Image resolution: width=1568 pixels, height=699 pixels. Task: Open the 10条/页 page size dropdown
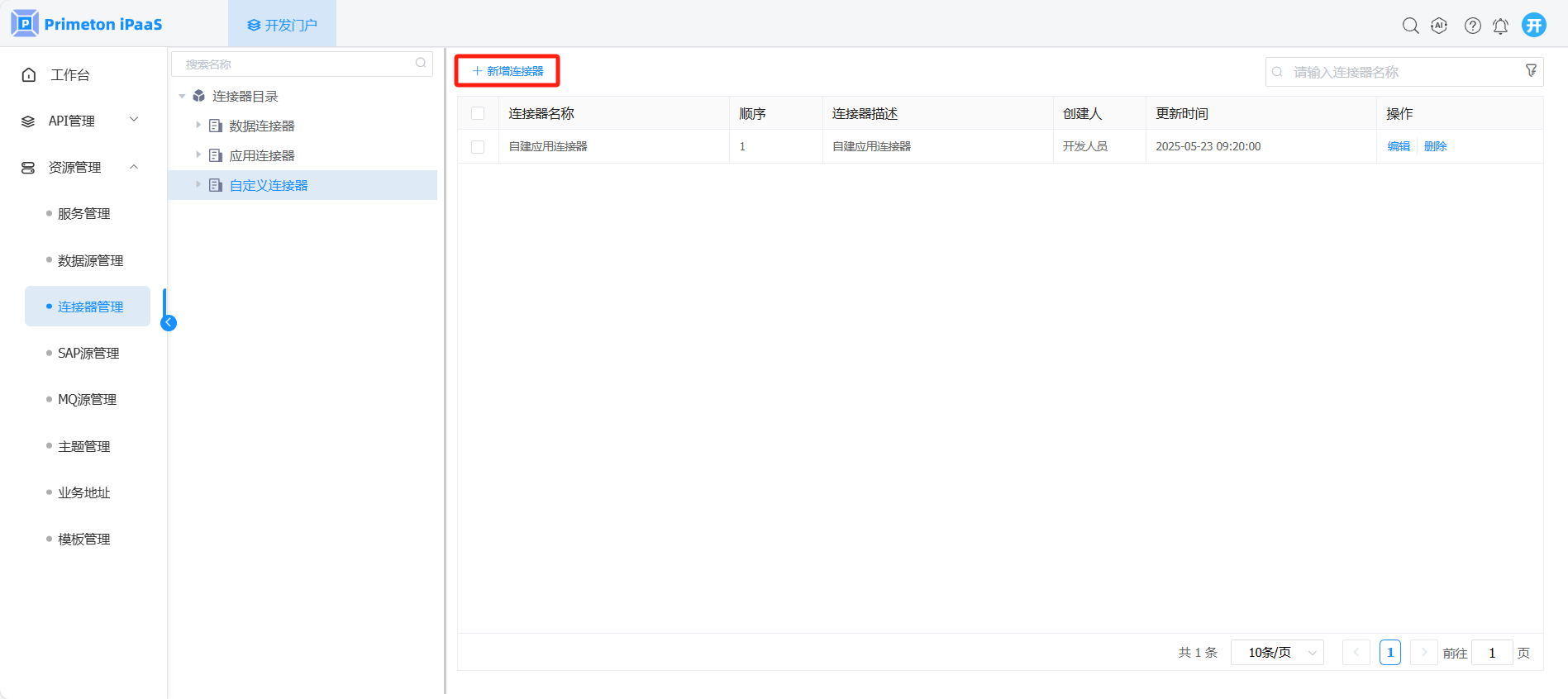pos(1277,653)
